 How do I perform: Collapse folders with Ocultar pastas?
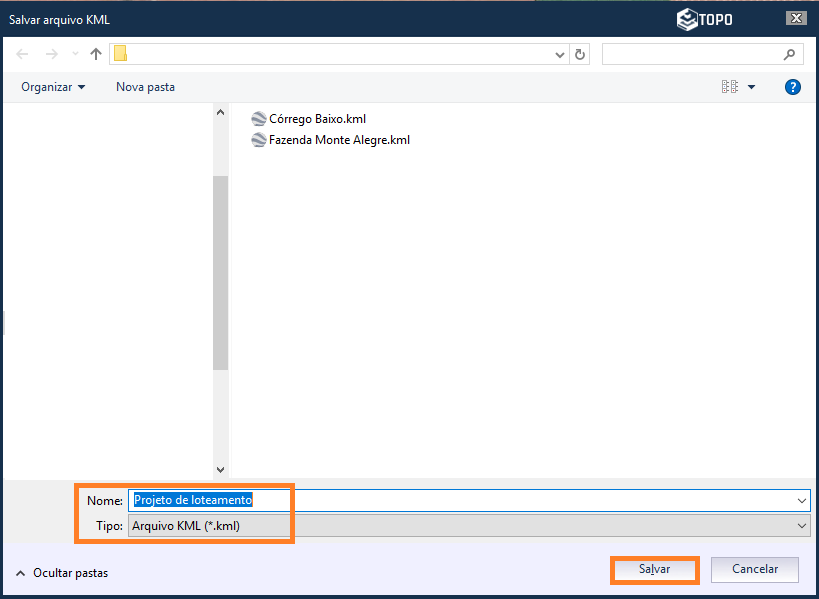62,573
